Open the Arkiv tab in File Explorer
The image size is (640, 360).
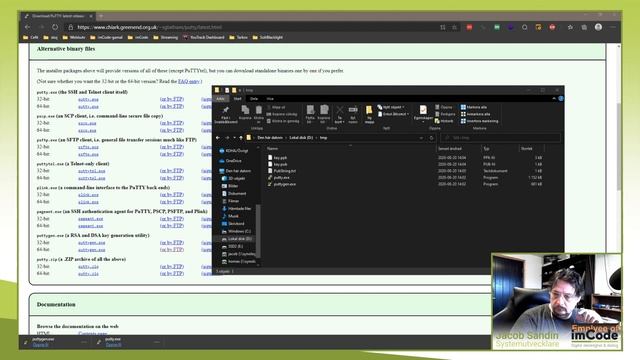220,99
